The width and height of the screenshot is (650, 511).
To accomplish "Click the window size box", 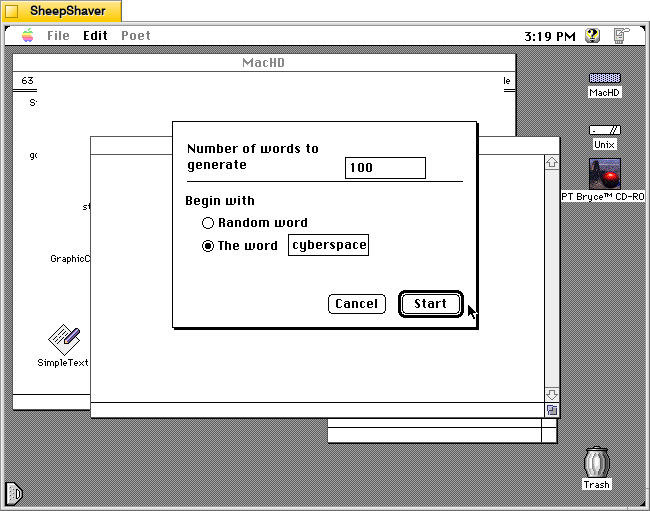I will click(x=552, y=410).
